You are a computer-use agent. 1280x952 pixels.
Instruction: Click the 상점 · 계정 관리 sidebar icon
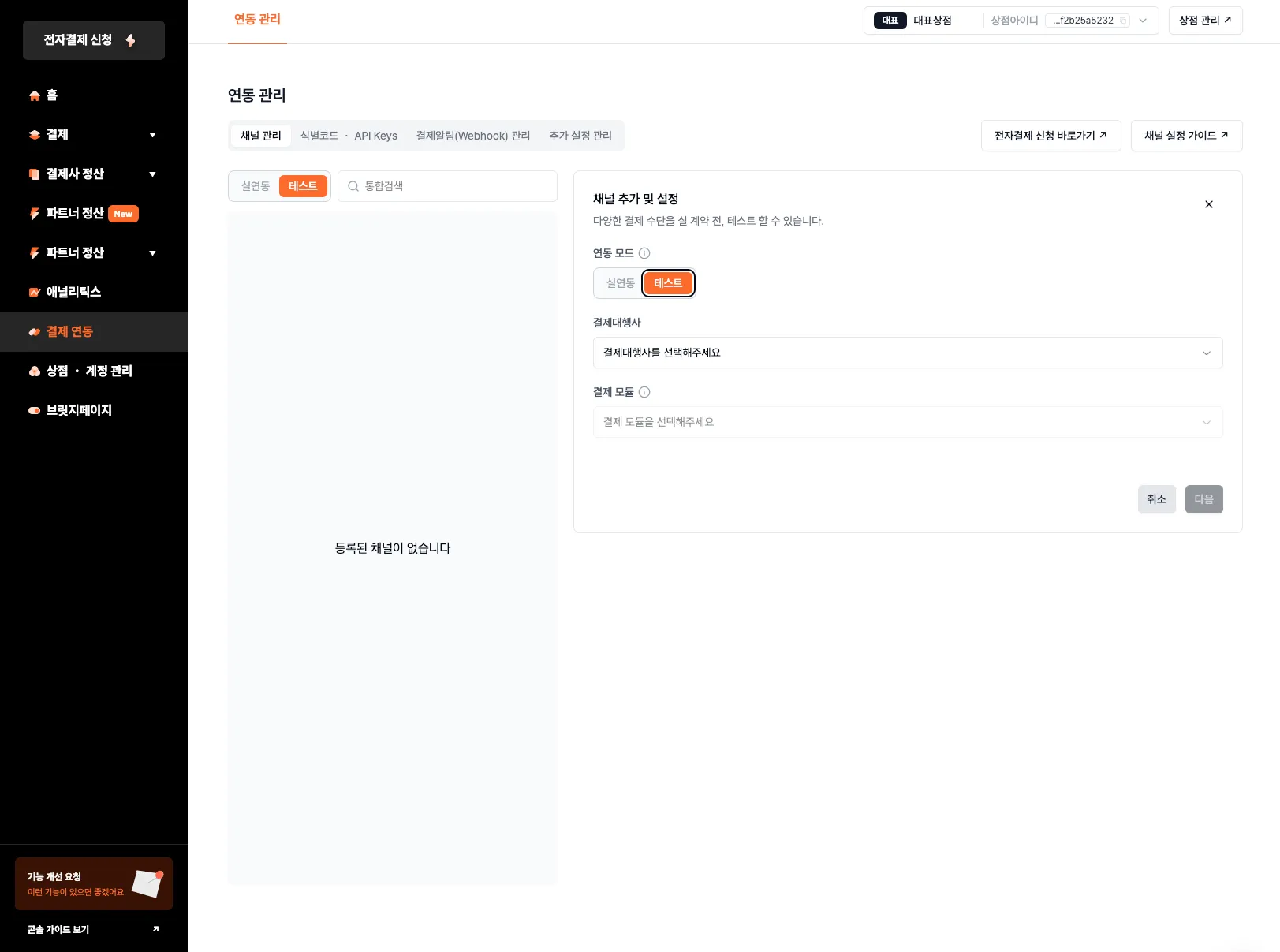point(35,371)
